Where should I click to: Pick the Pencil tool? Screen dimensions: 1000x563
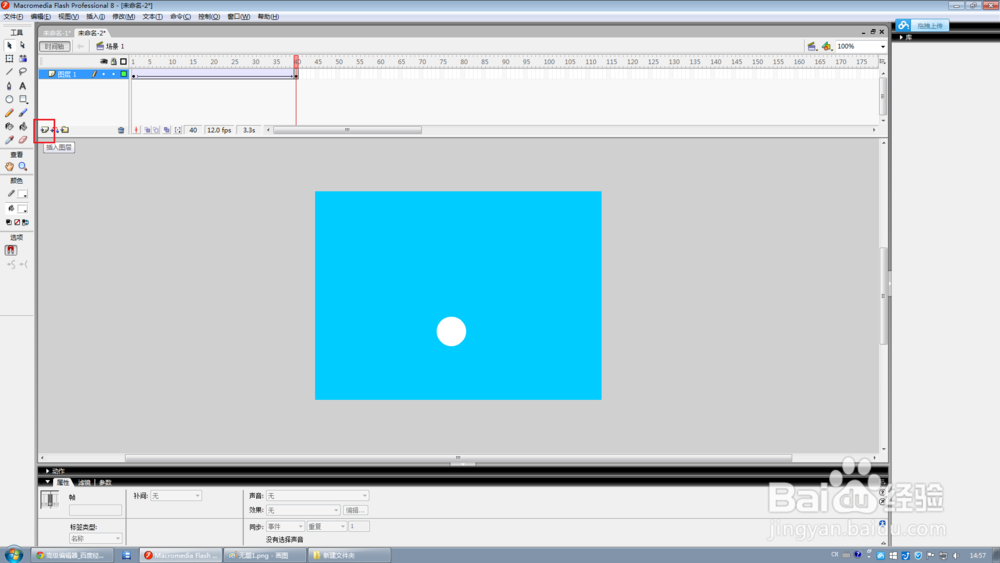[9, 113]
